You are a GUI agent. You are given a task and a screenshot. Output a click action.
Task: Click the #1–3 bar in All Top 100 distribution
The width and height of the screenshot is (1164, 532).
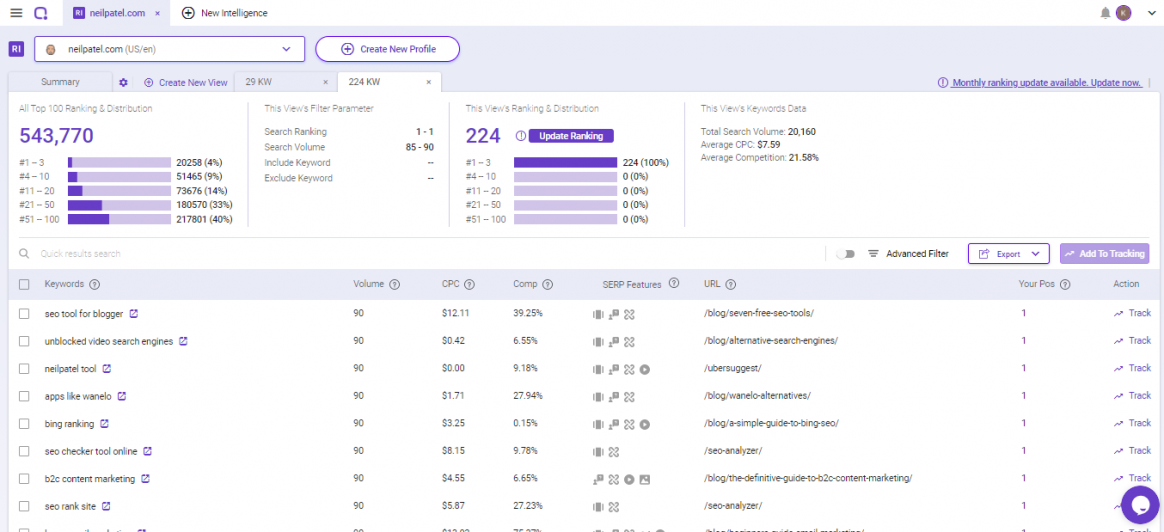pos(120,162)
